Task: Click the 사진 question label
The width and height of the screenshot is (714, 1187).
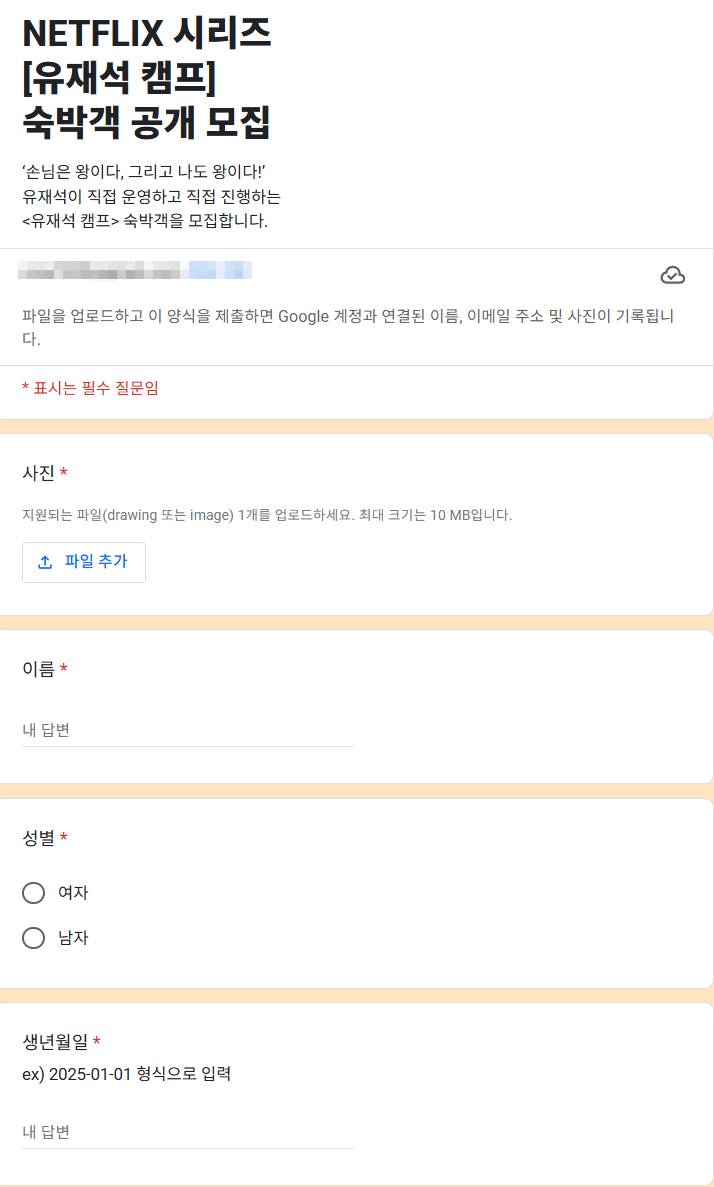Action: click(x=39, y=473)
